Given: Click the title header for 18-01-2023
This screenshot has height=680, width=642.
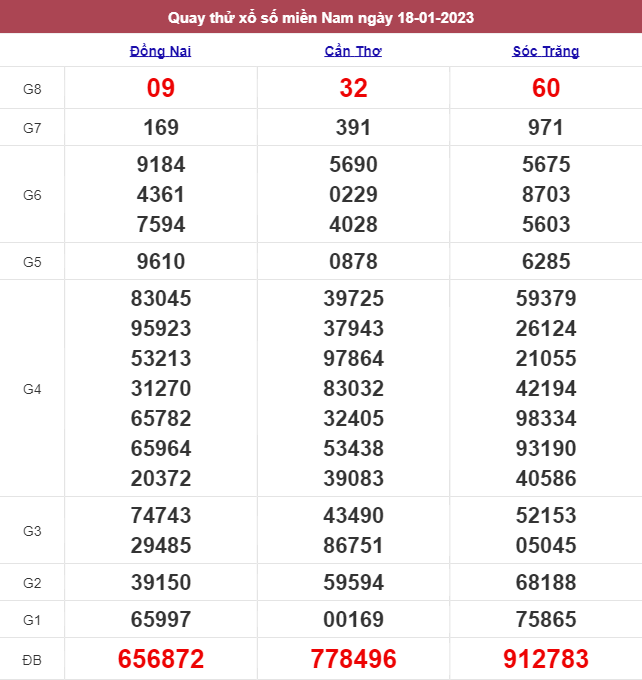Looking at the screenshot, I should [321, 17].
